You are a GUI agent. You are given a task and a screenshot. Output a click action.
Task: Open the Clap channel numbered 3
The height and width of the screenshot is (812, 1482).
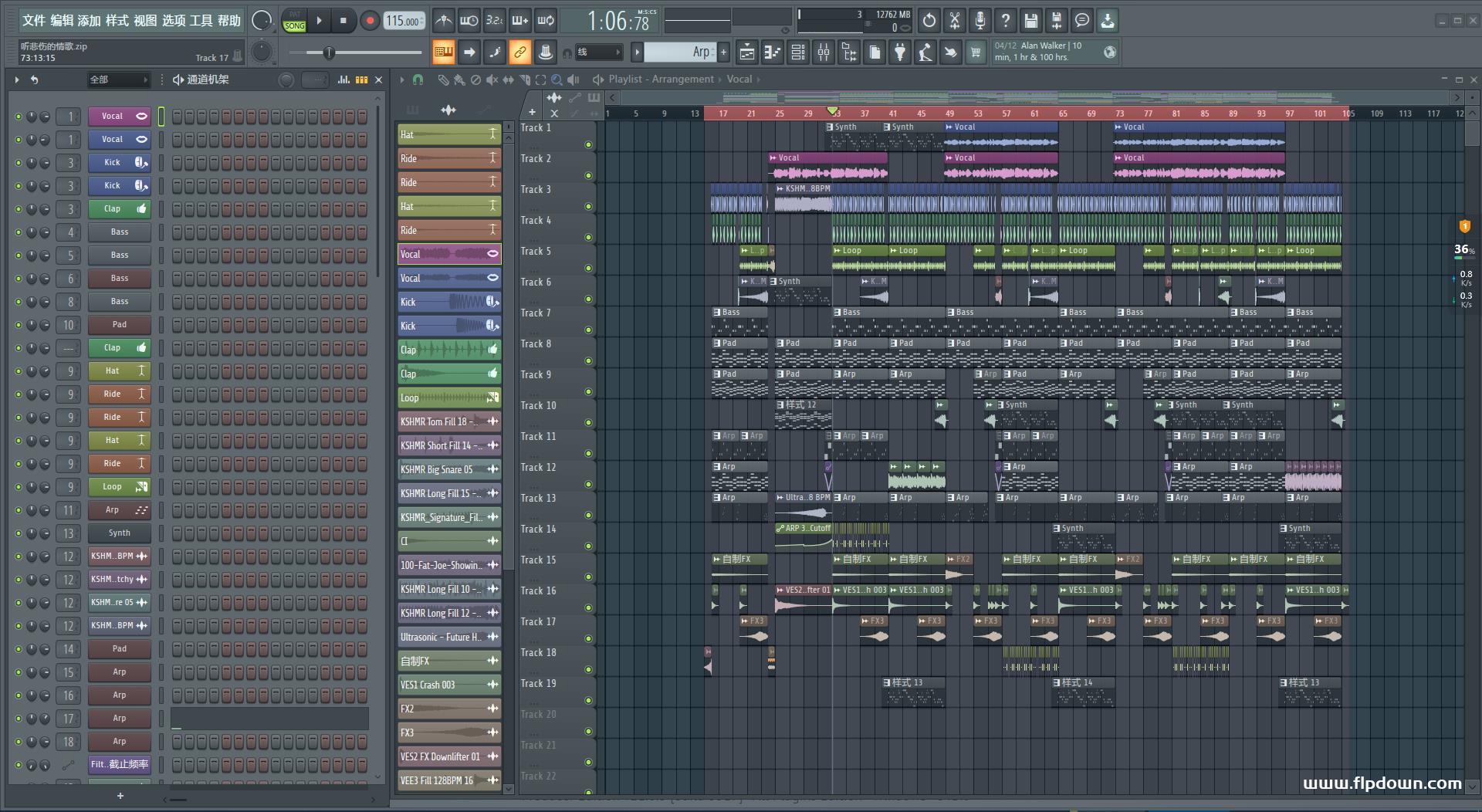(x=120, y=209)
